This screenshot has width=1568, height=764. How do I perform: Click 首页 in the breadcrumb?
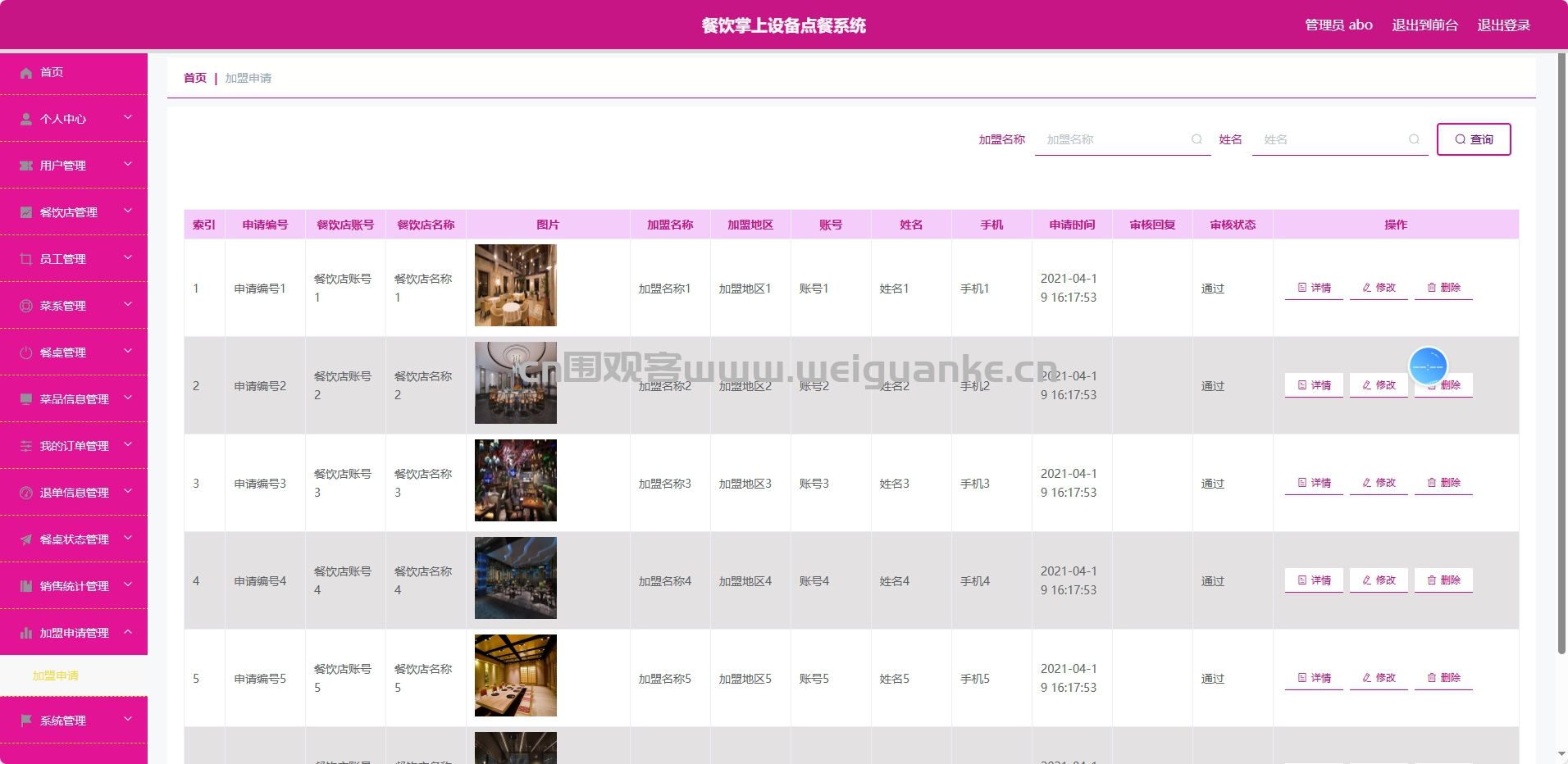195,78
